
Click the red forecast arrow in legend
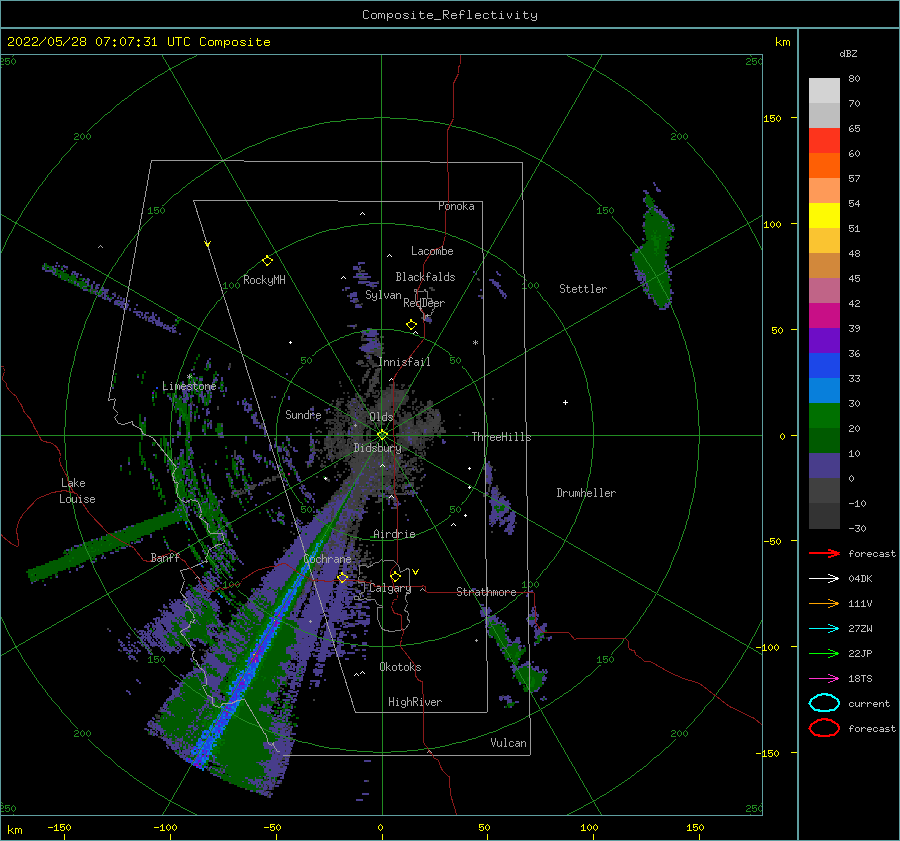pos(824,553)
